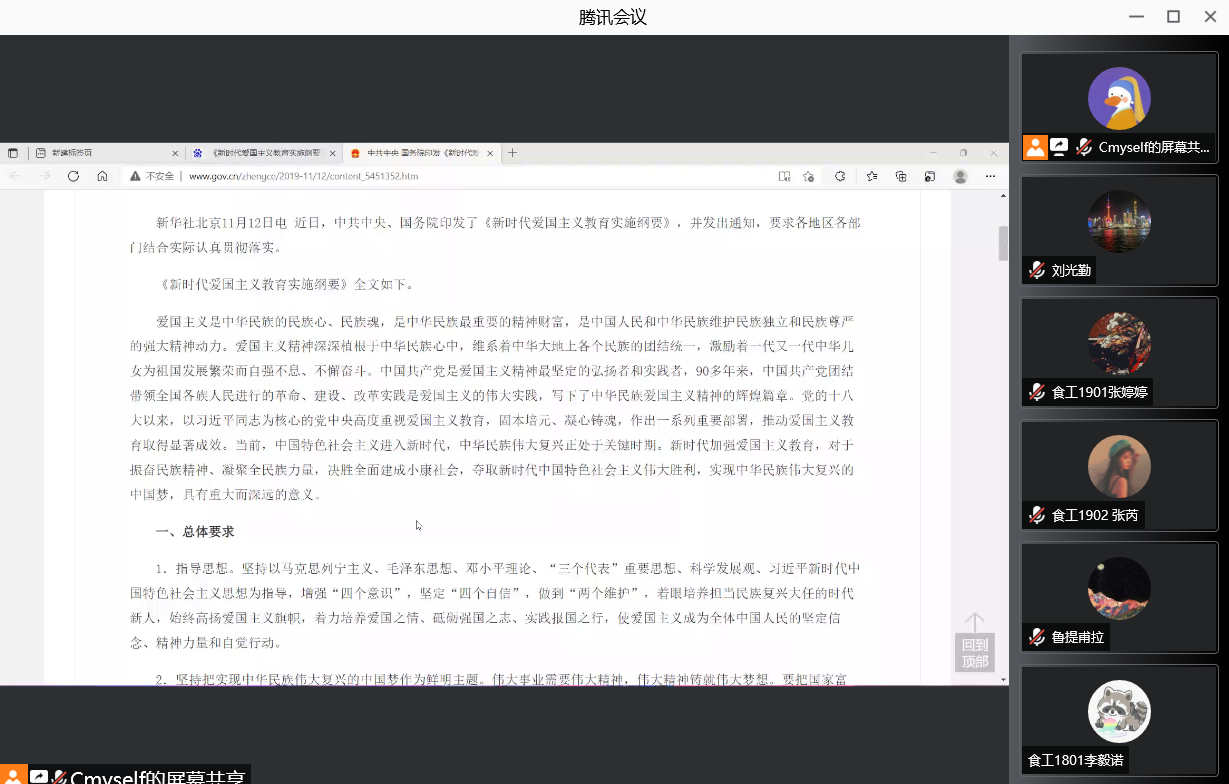
Task: Click the muted microphone icon on 食工1901张婷婷
Action: [x=1036, y=392]
